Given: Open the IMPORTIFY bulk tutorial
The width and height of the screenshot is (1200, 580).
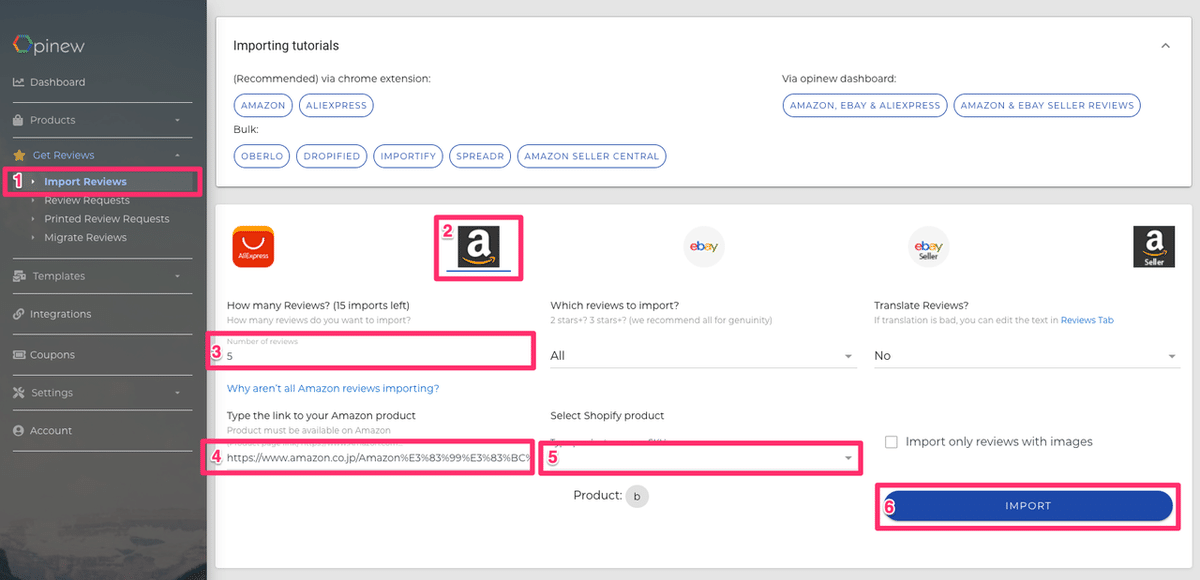Looking at the screenshot, I should (x=408, y=156).
